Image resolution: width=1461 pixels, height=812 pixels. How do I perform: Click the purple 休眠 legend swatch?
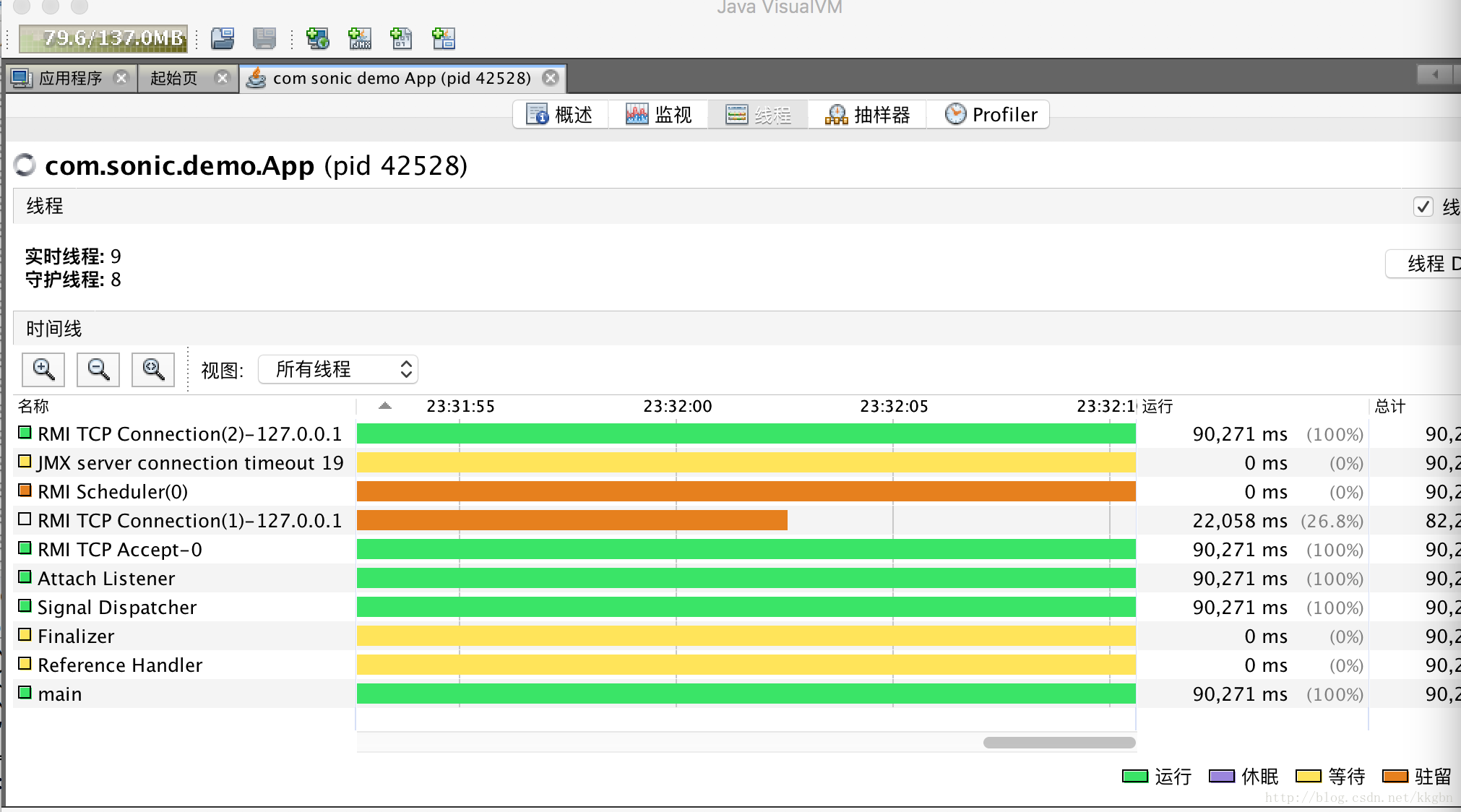[x=1222, y=777]
